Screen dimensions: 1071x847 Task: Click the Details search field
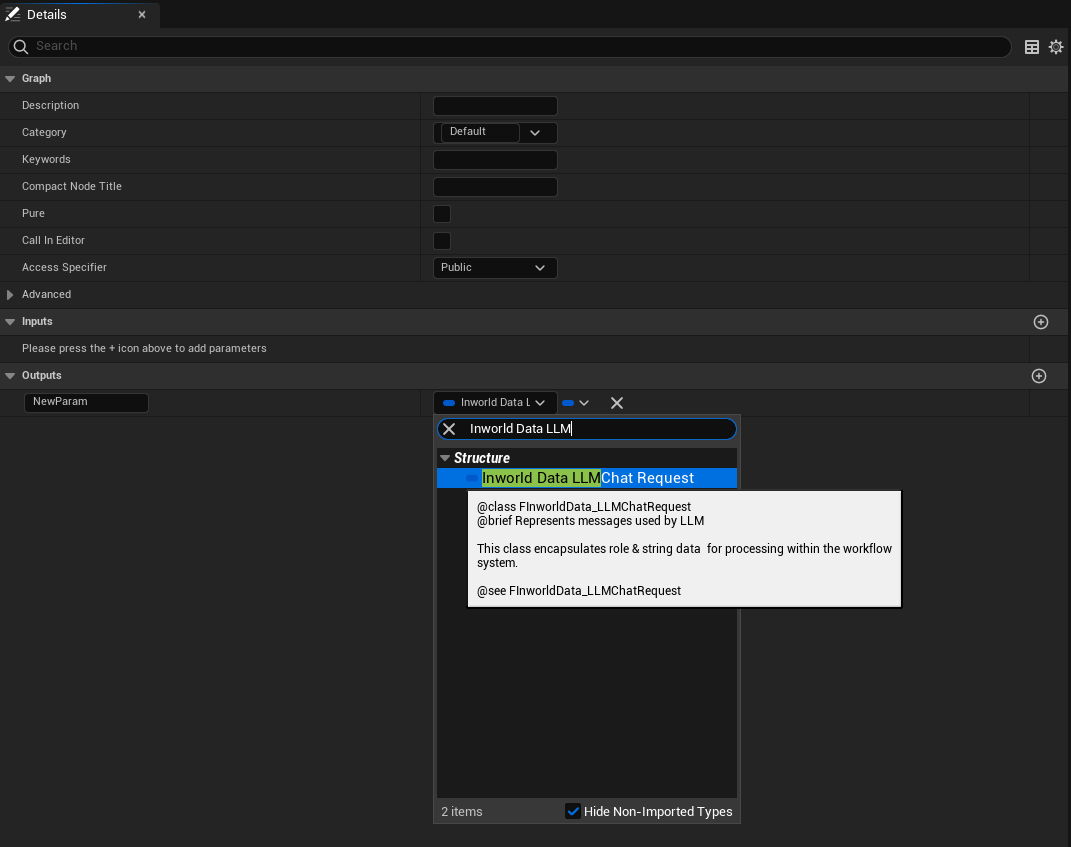tap(510, 46)
